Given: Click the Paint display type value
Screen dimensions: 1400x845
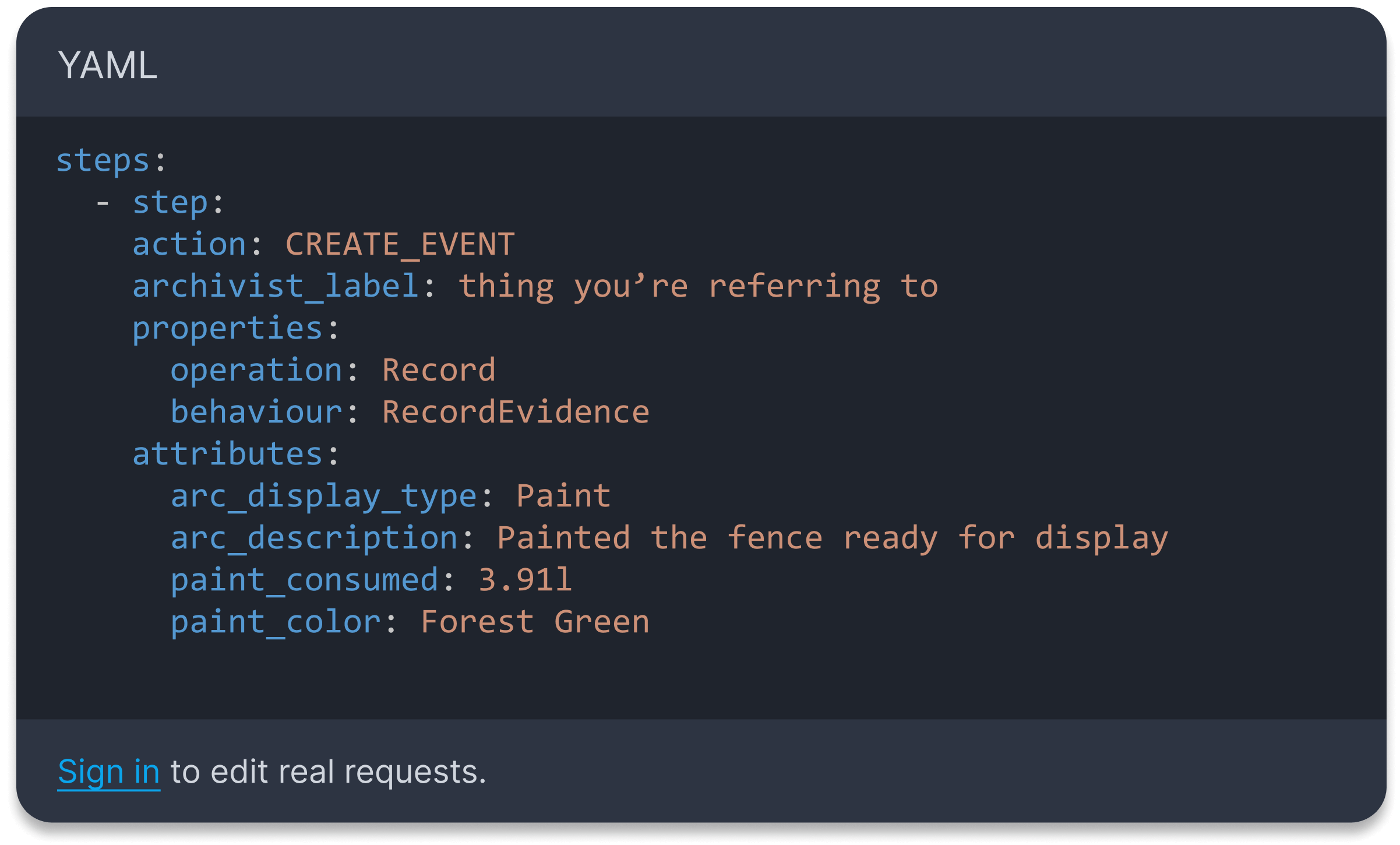Looking at the screenshot, I should 563,496.
